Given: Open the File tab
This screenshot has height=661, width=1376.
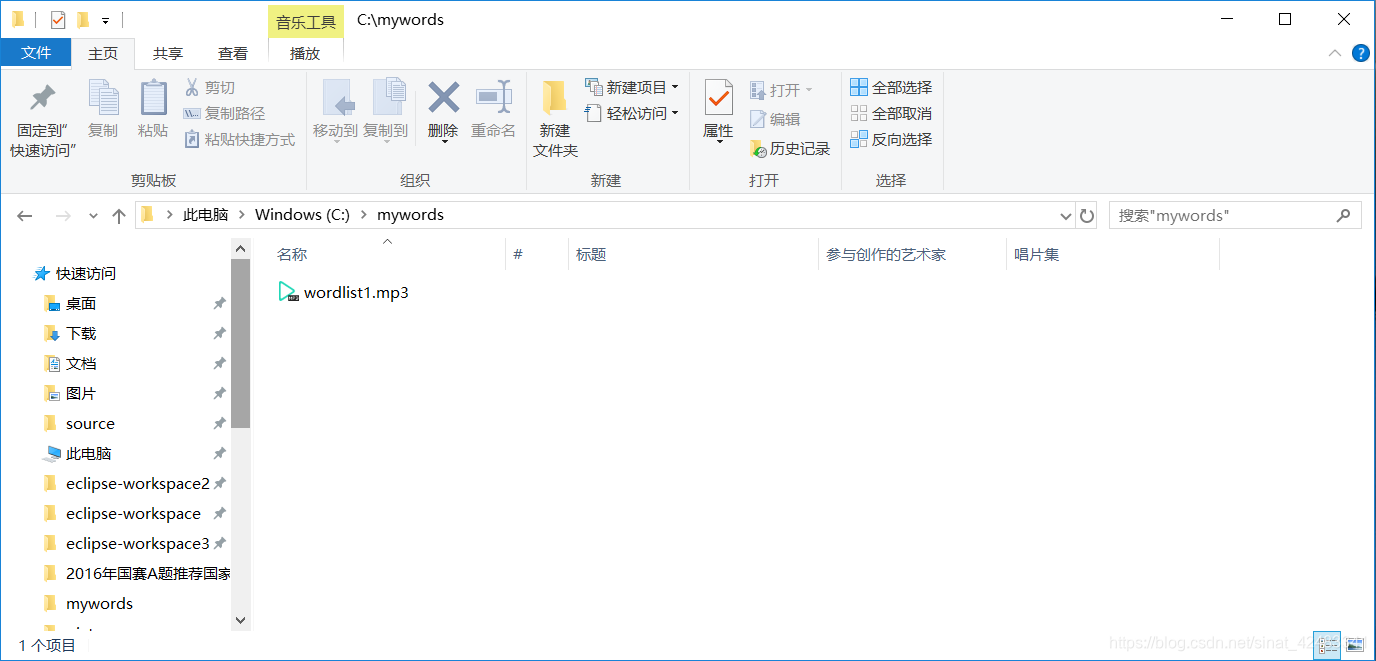Looking at the screenshot, I should [36, 53].
